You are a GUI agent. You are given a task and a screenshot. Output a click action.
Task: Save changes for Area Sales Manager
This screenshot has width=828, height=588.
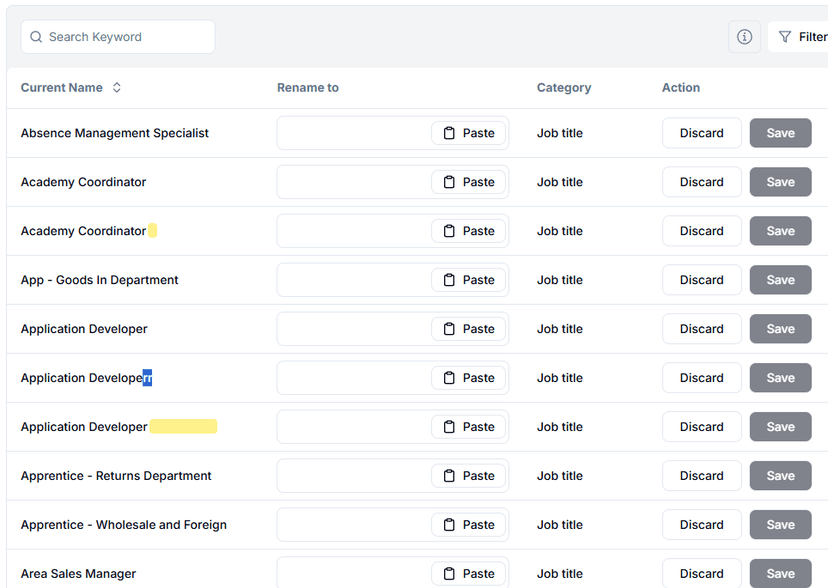pos(780,573)
